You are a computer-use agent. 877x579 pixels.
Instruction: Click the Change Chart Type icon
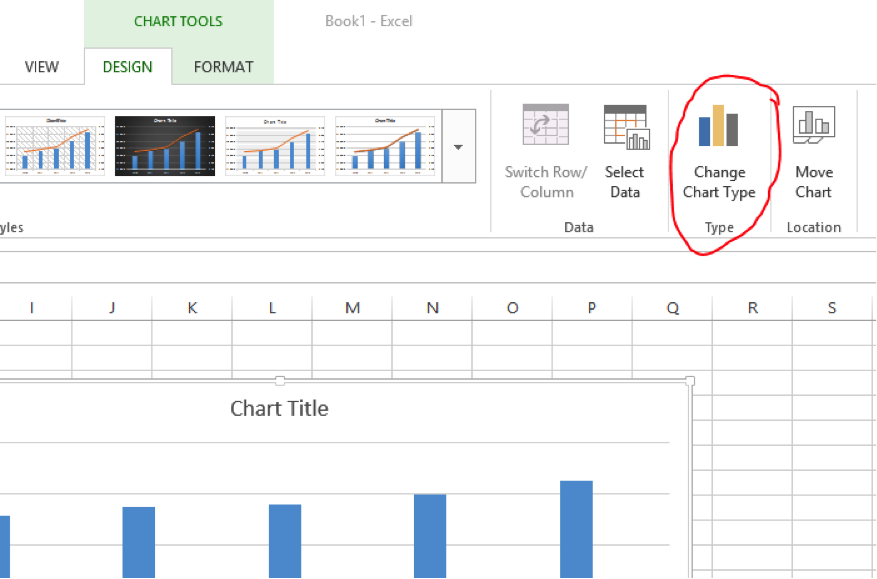point(718,126)
